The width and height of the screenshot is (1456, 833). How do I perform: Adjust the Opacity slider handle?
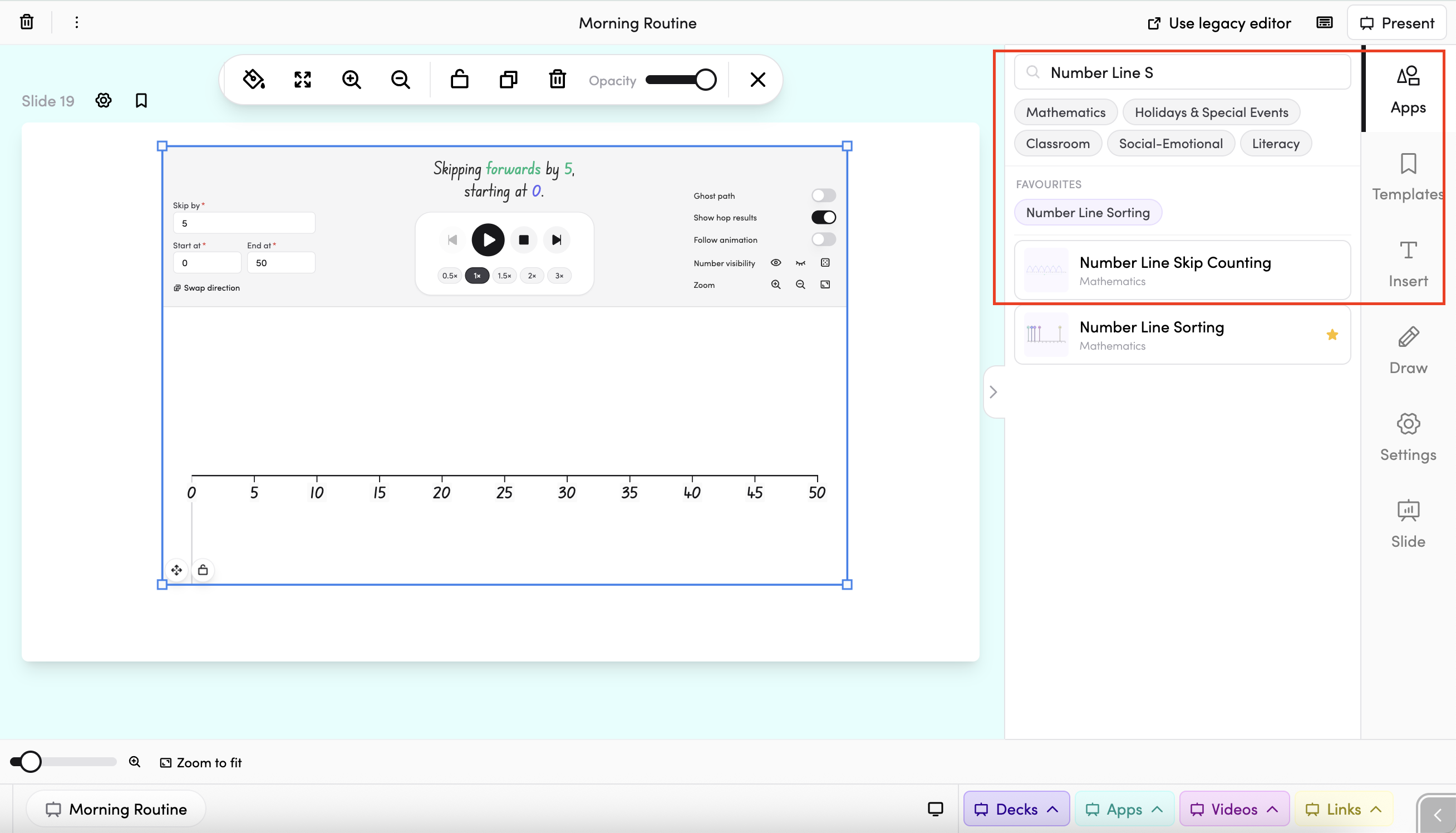pos(706,80)
